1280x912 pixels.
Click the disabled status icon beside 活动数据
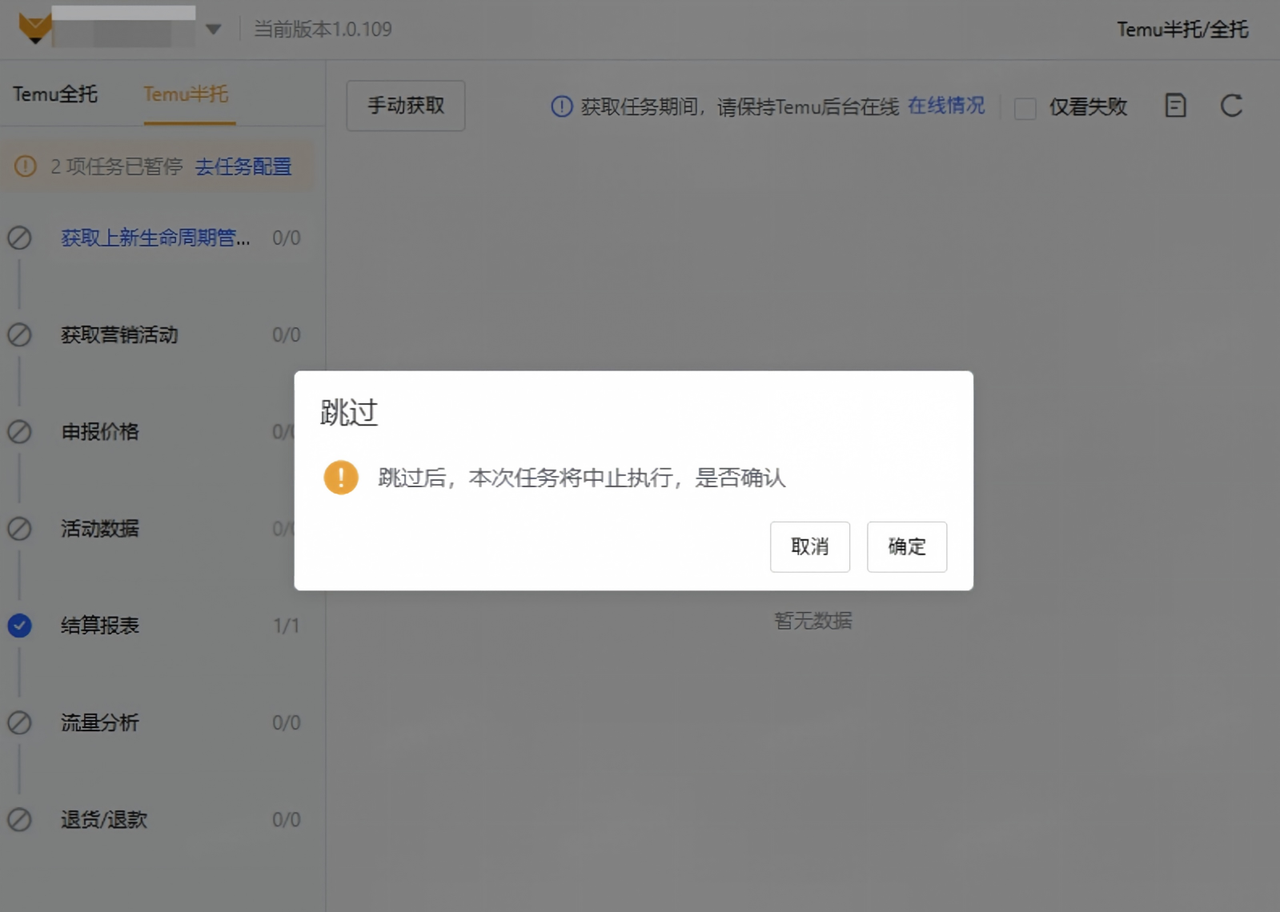coord(19,529)
